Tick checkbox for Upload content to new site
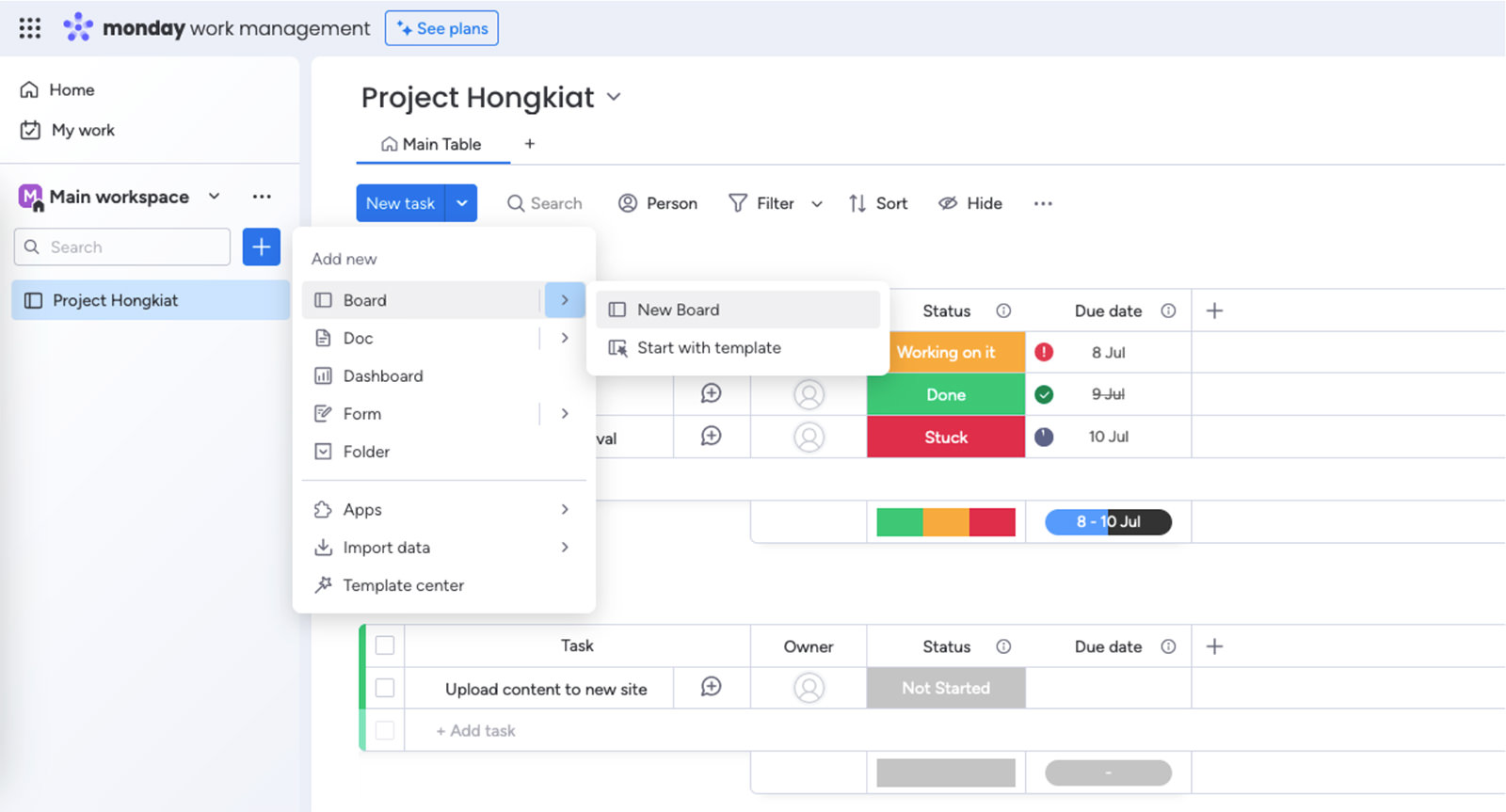 pos(385,688)
